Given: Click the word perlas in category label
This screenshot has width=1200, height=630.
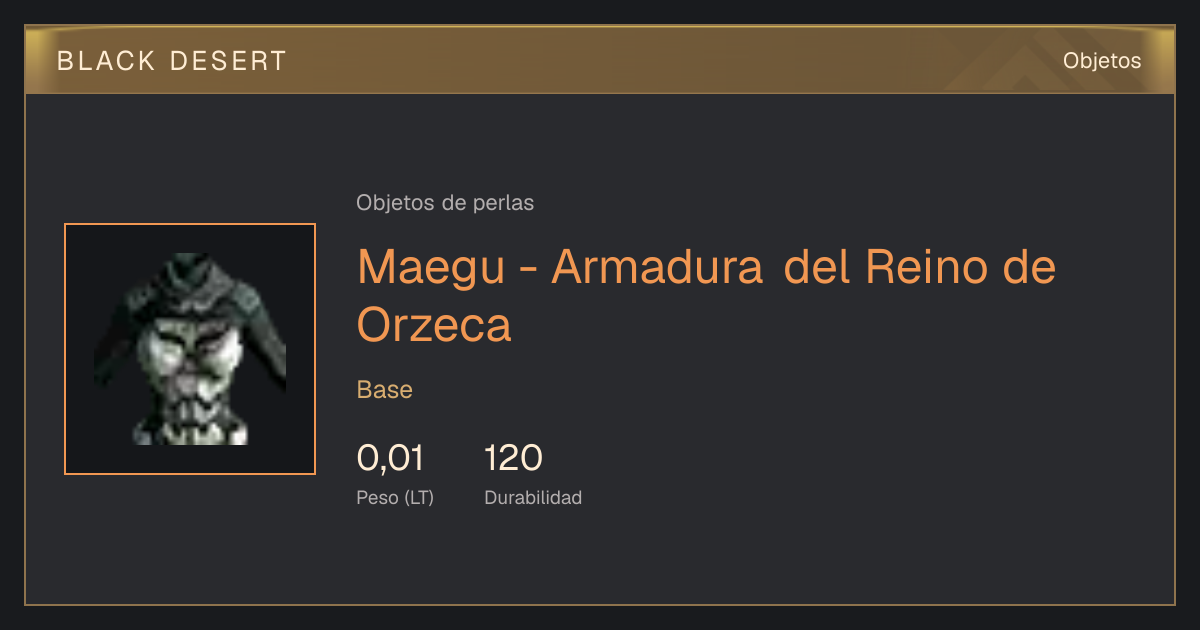Looking at the screenshot, I should tap(503, 203).
